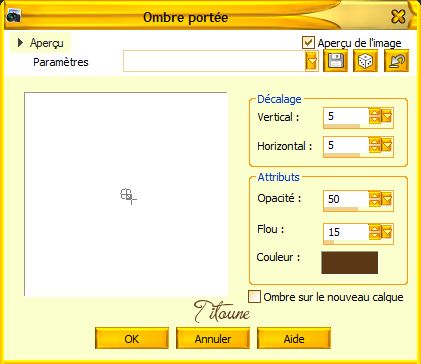Open the Flou value slider dropdown
Viewport: 421px width, 364px height.
[387, 232]
